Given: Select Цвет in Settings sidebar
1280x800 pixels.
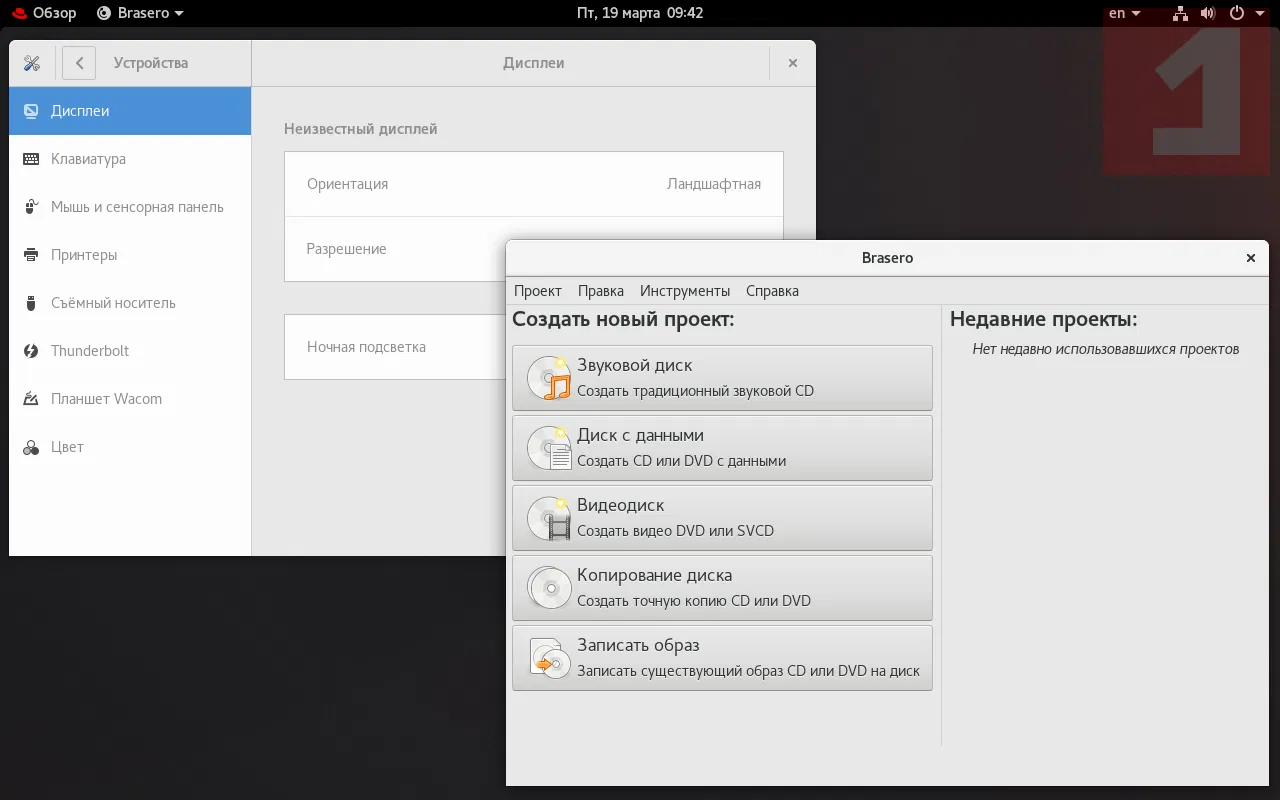Looking at the screenshot, I should point(130,447).
